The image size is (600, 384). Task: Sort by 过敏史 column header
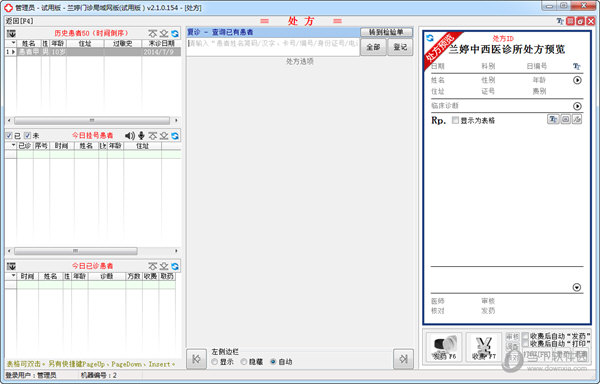(x=123, y=43)
